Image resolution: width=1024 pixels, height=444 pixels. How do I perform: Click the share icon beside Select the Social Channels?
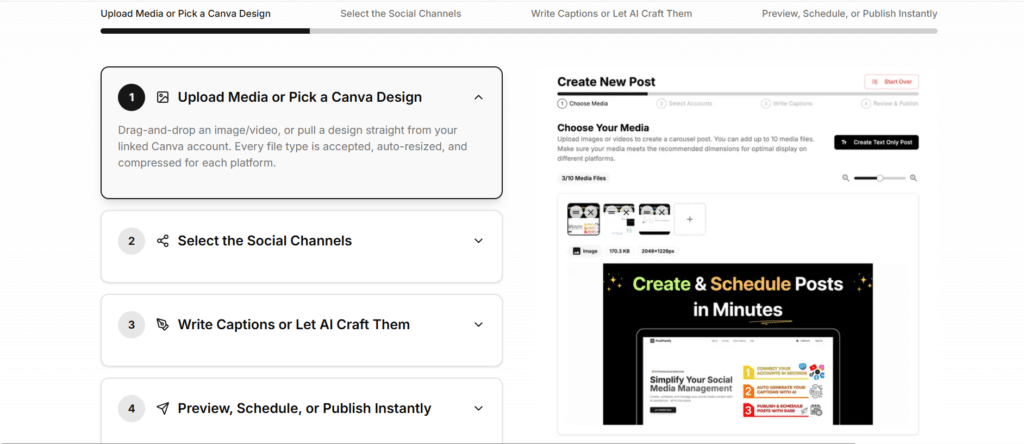(x=163, y=241)
